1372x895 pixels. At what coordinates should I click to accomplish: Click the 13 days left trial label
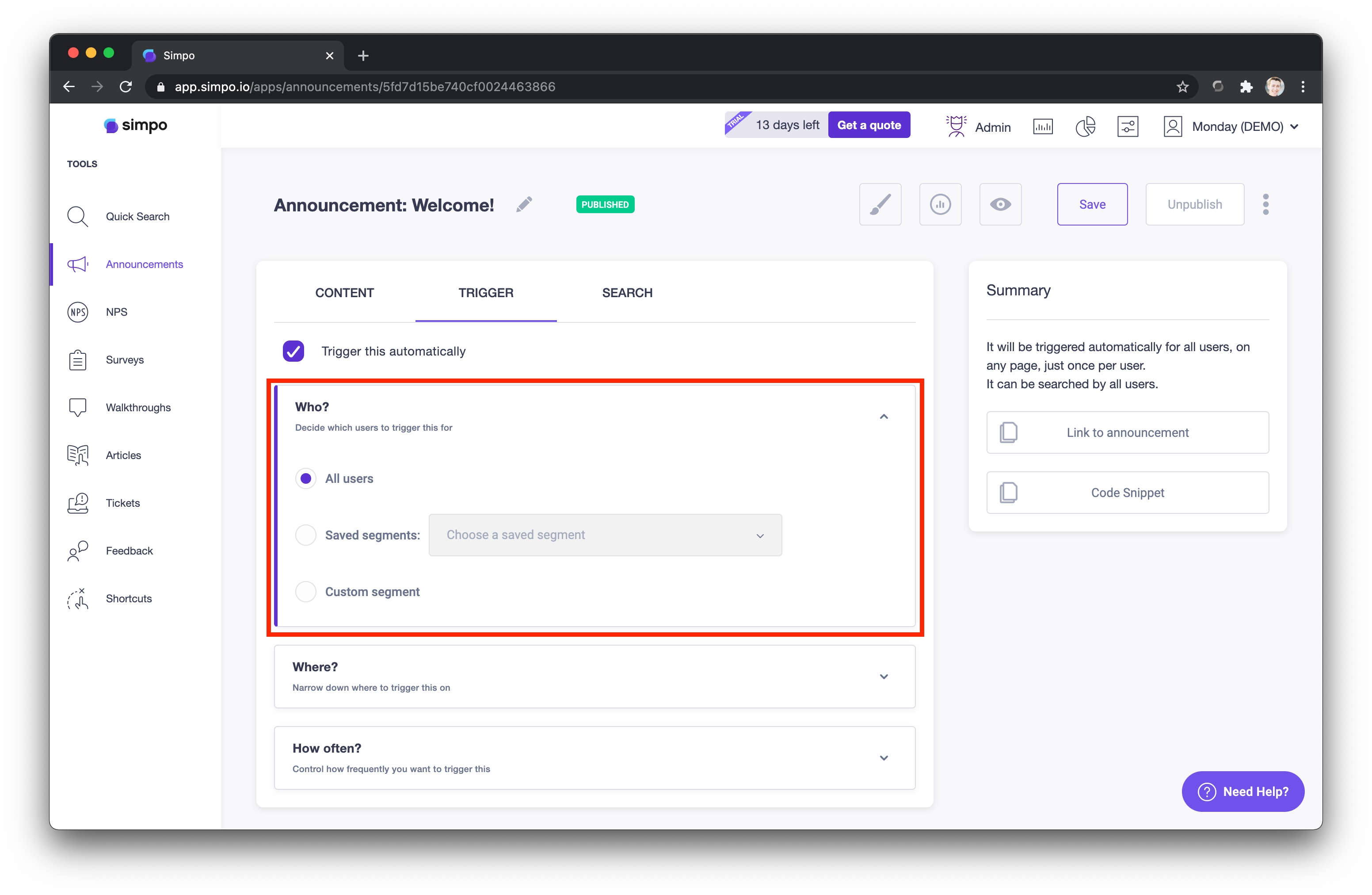[787, 125]
